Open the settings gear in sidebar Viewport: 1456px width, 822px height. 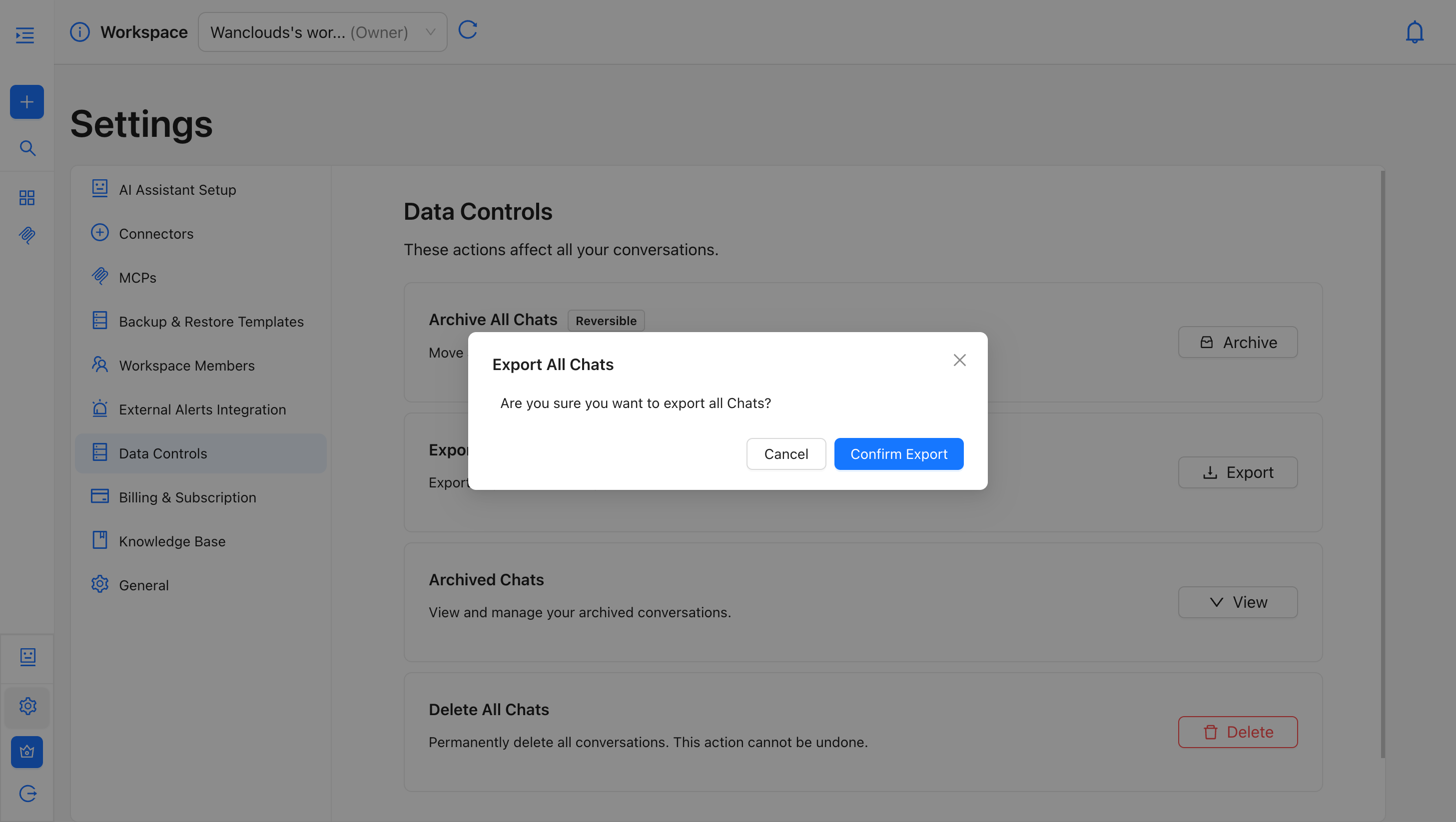[x=27, y=706]
